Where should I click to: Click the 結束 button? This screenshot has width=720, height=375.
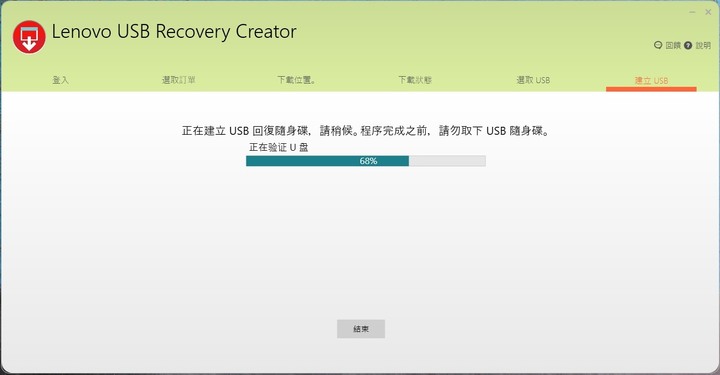361,329
